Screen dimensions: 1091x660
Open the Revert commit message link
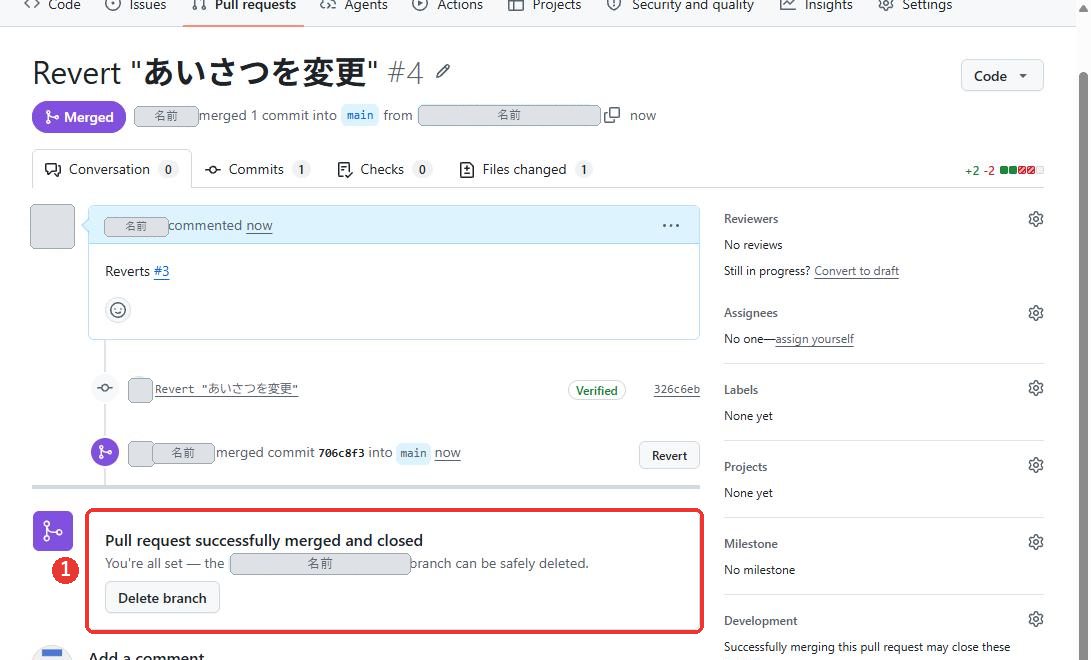(x=226, y=389)
